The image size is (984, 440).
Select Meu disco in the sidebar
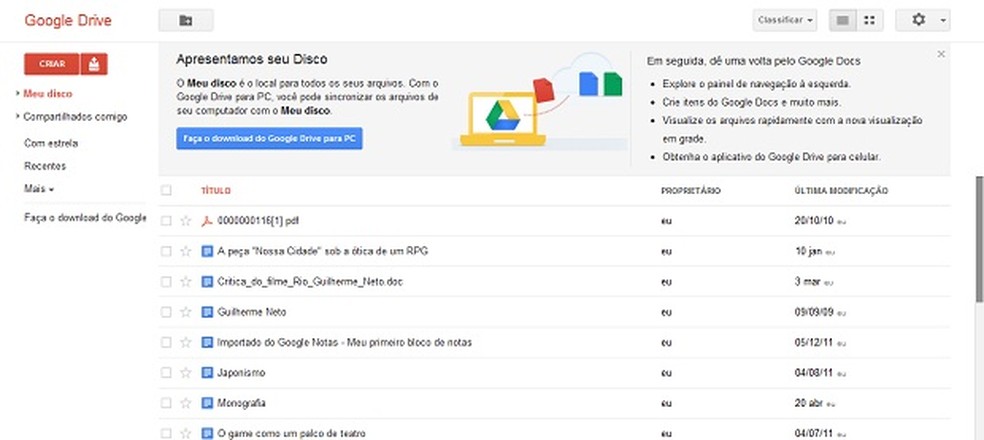coord(48,94)
